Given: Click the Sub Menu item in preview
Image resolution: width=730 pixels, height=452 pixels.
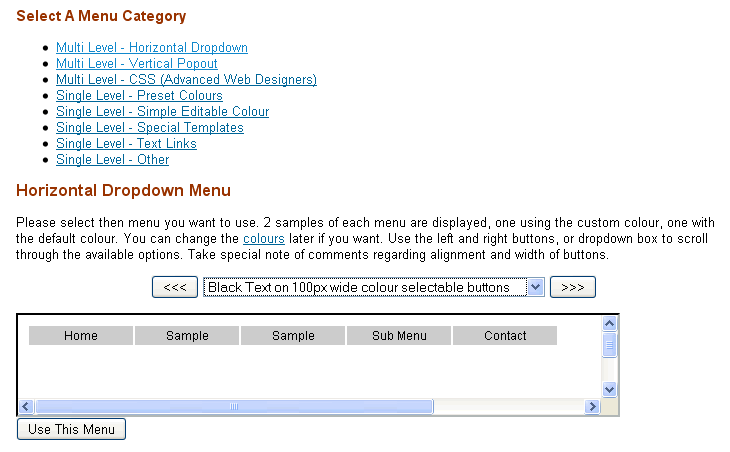Looking at the screenshot, I should click(399, 336).
